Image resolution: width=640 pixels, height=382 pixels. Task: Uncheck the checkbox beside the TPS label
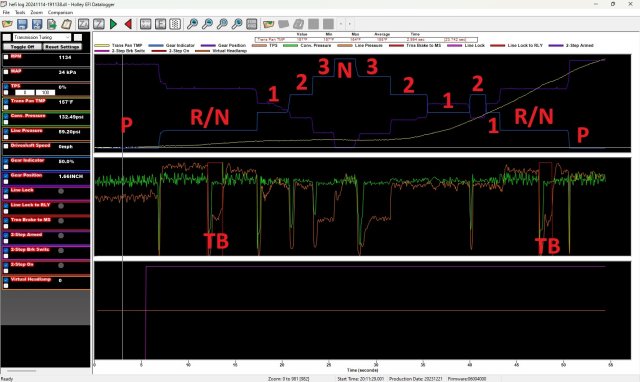(x=6, y=87)
